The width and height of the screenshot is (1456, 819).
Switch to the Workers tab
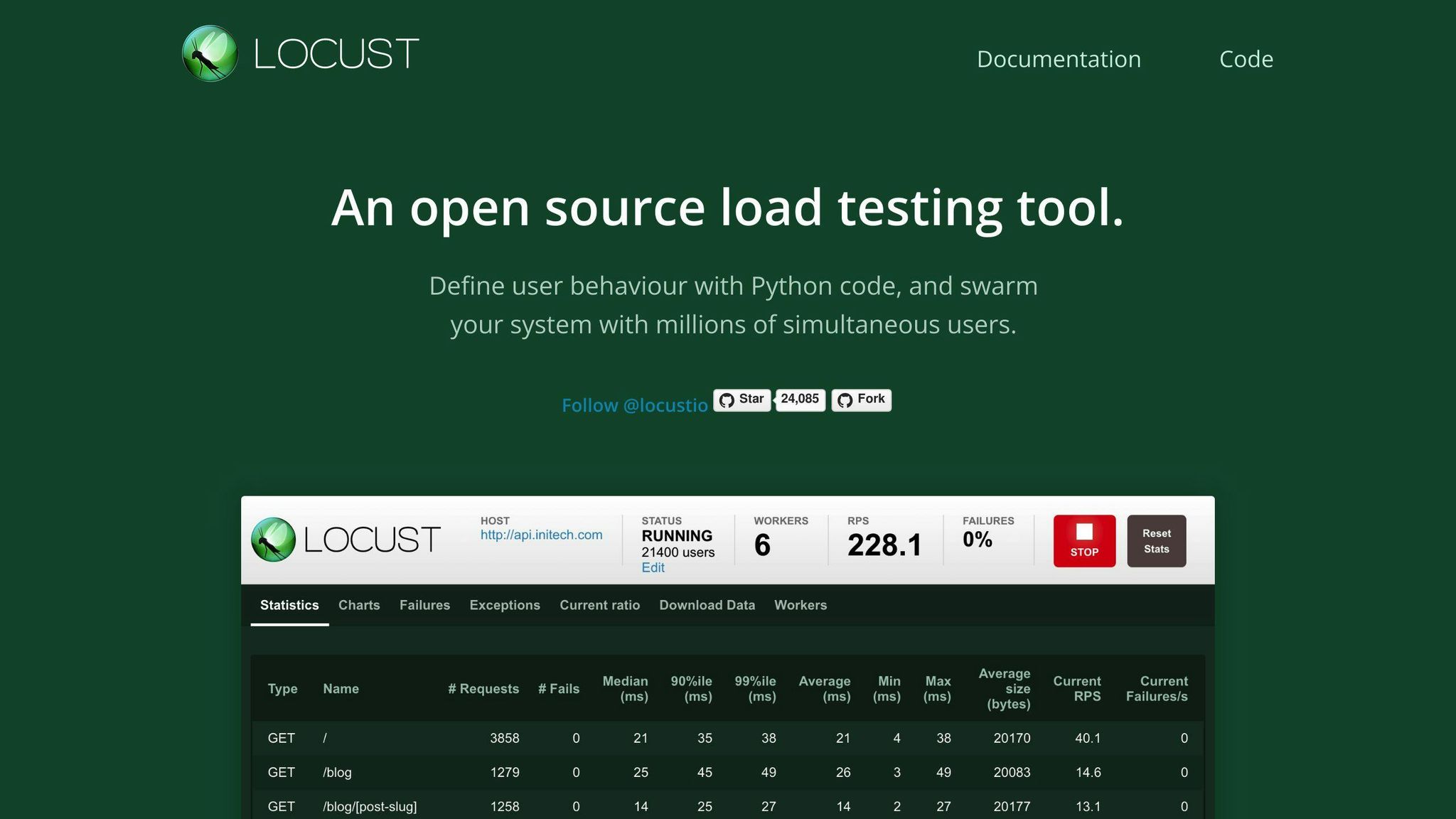pos(801,605)
